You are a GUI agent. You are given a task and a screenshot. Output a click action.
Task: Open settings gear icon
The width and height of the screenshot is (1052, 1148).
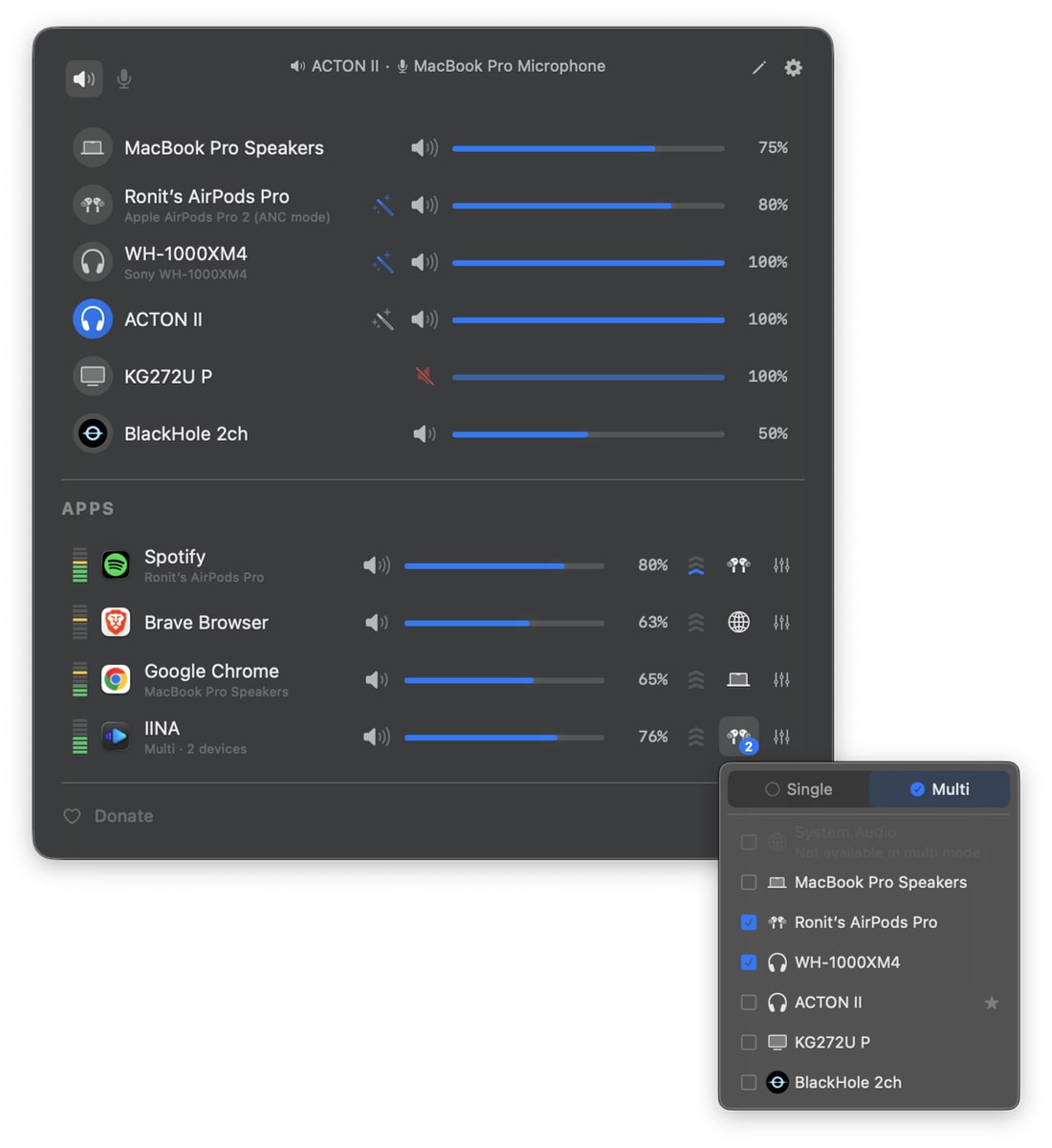click(793, 68)
